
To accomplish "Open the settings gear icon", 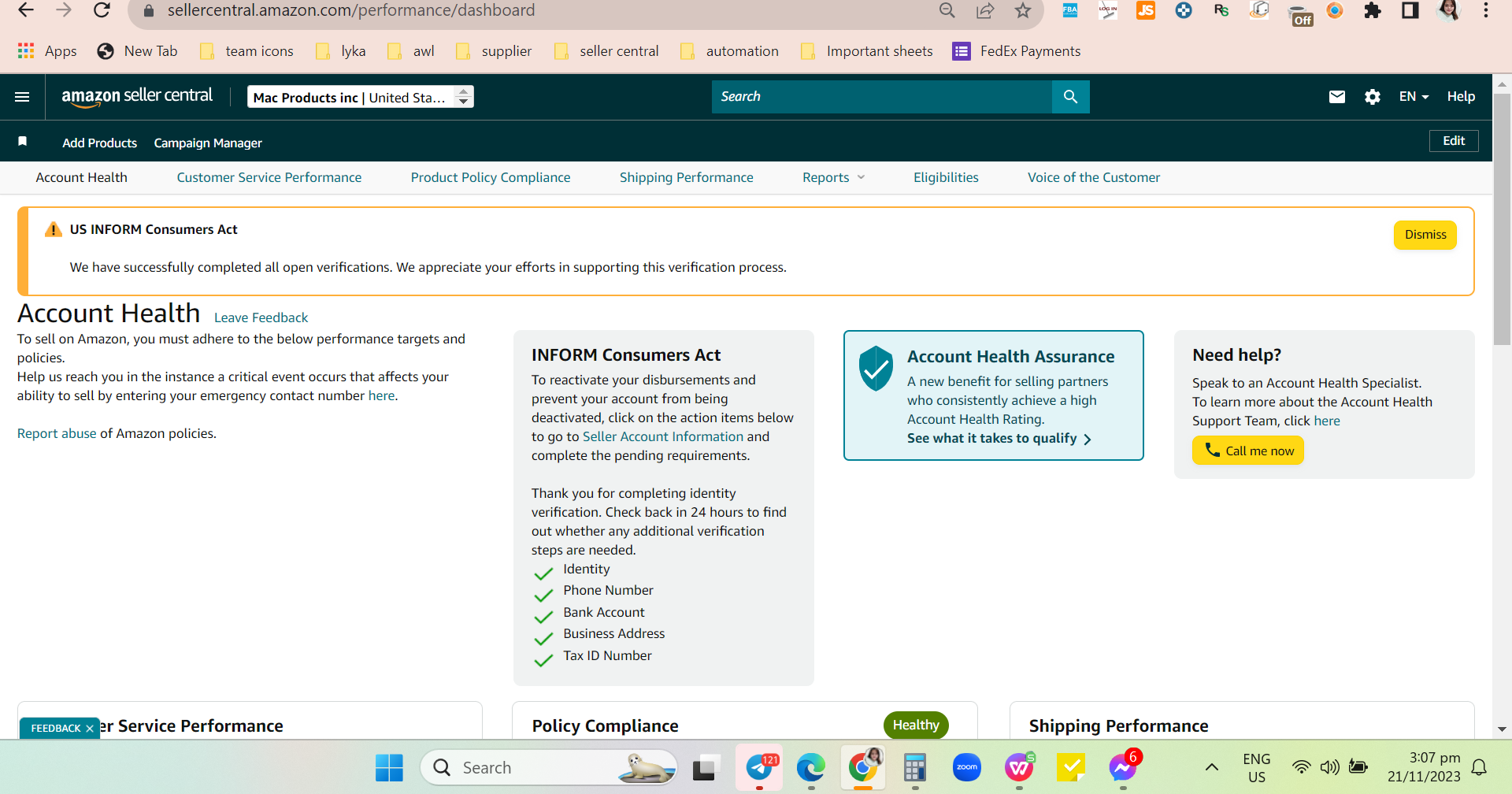I will [x=1373, y=97].
